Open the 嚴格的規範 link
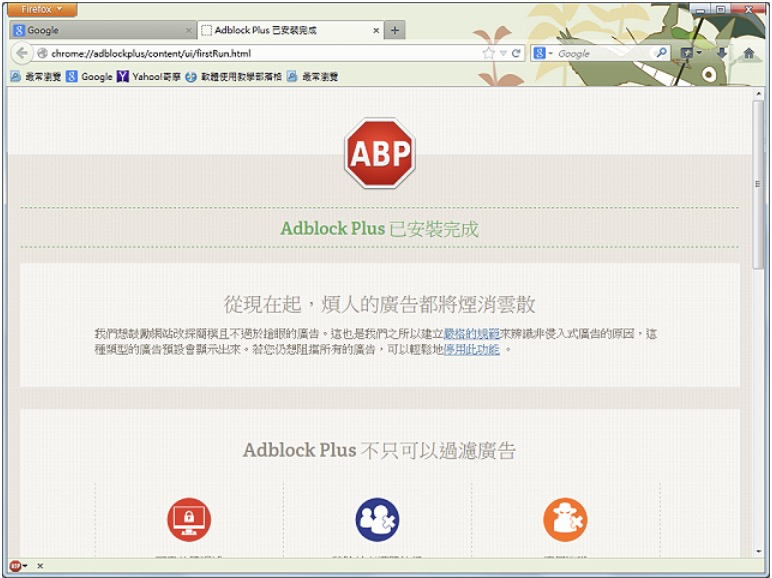 tap(472, 334)
